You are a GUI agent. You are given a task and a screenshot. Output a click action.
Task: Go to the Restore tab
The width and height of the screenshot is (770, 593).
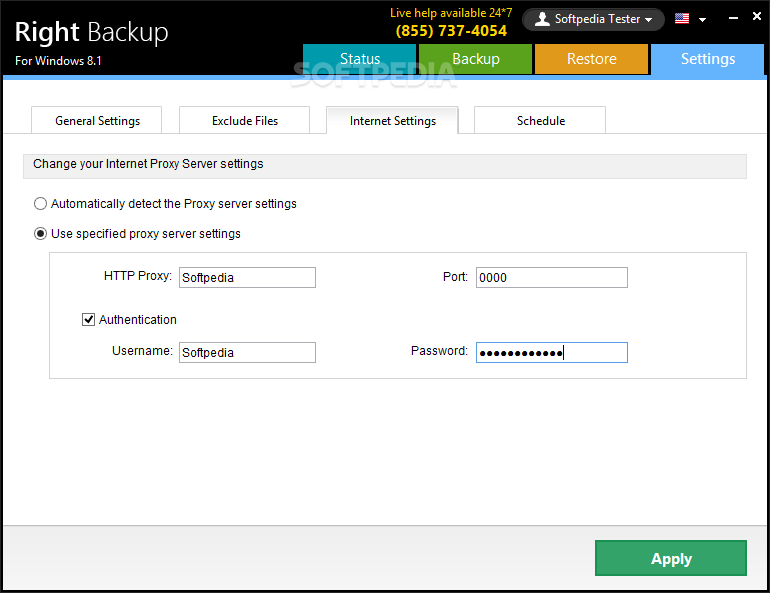(x=591, y=59)
